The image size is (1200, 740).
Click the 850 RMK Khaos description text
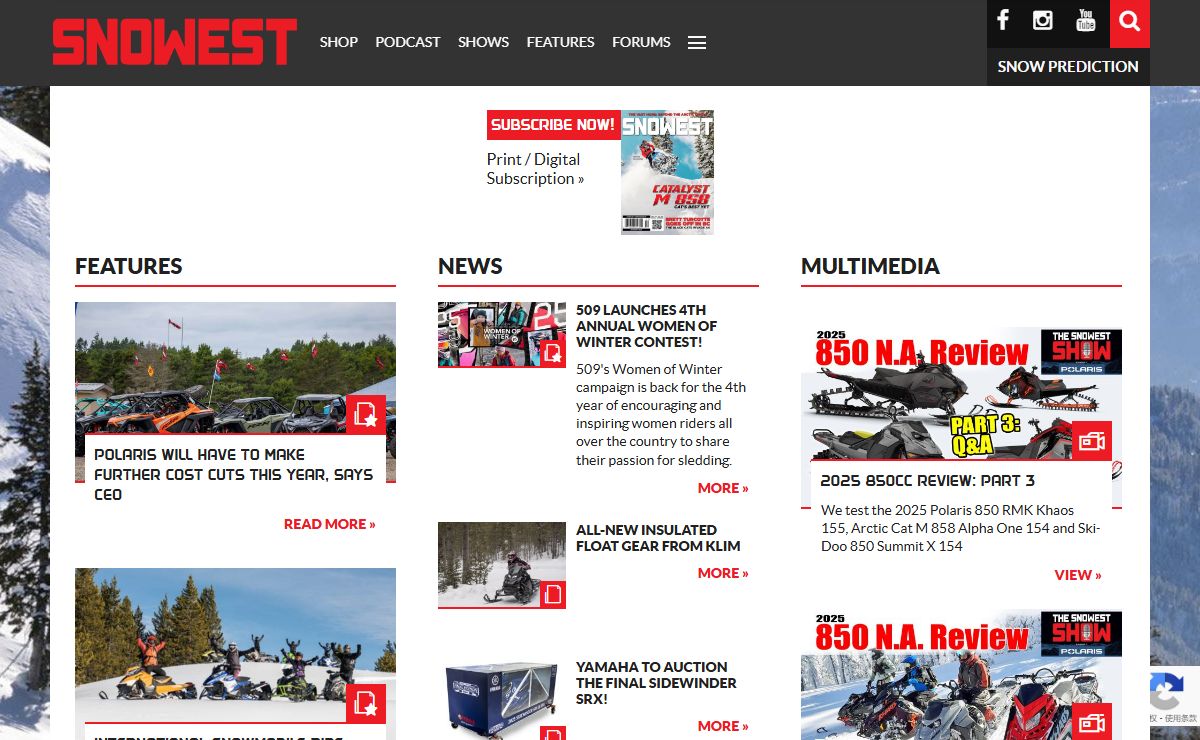click(x=961, y=528)
